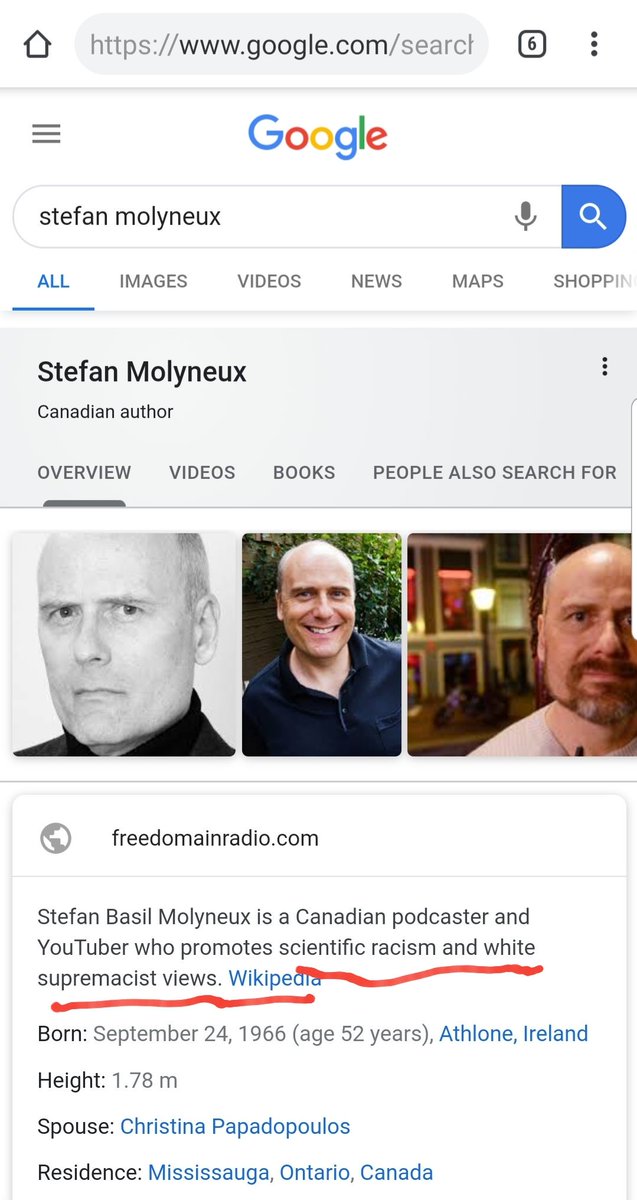Screen dimensions: 637x1200
Task: Tap the Google logo
Action: click(x=318, y=137)
